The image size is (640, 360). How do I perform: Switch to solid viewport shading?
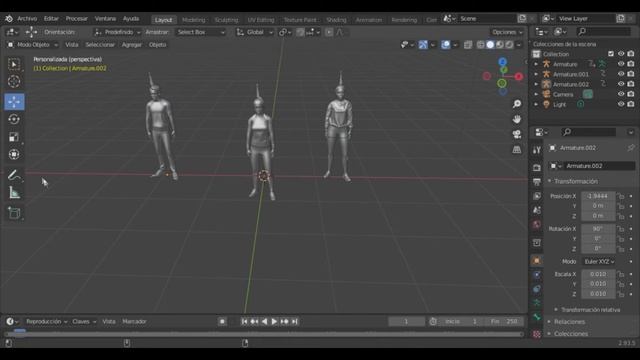[490, 45]
